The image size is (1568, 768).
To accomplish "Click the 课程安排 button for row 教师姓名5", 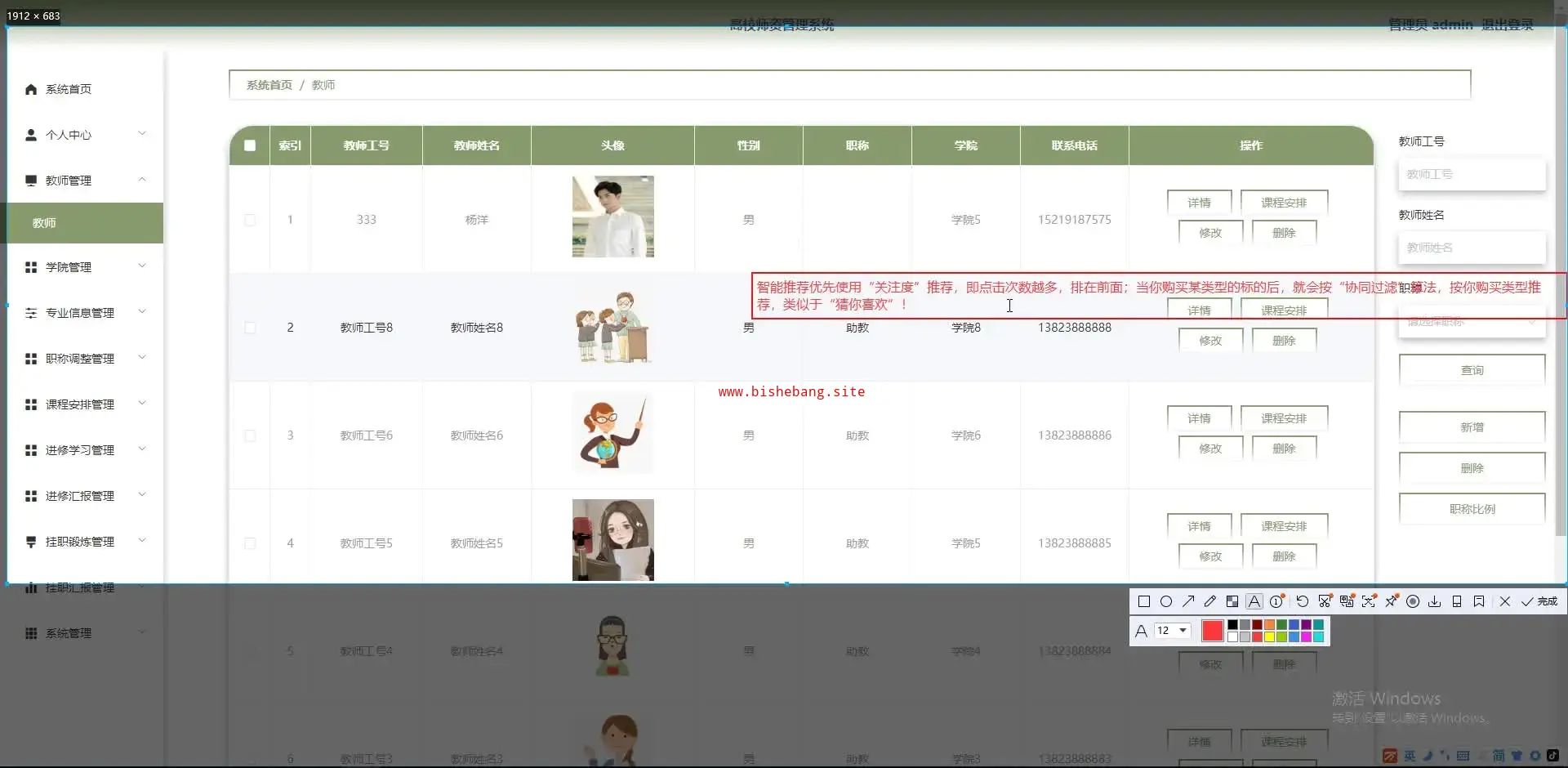I will pyautogui.click(x=1284, y=526).
